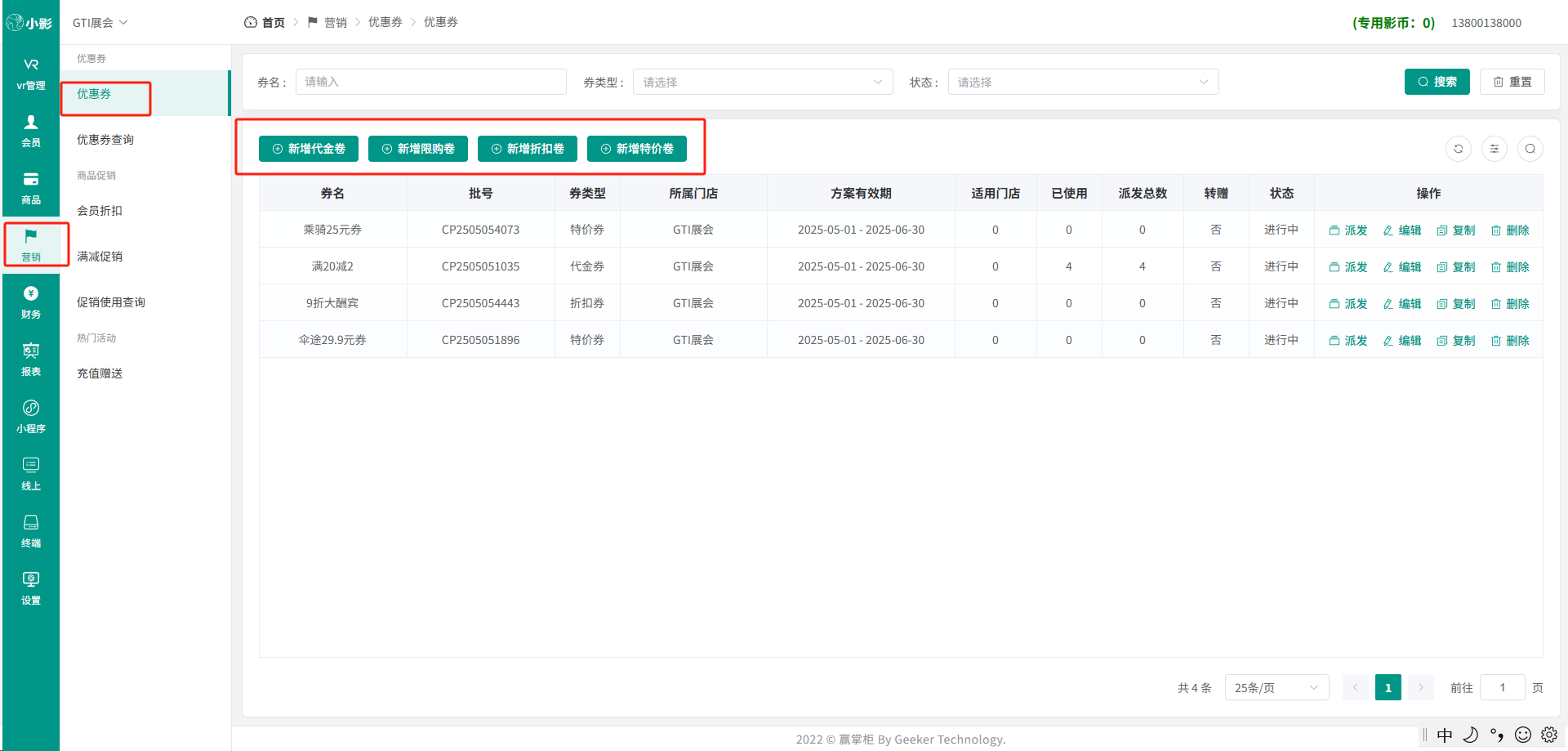Click 删除 for 乘骑25元券 row
This screenshot has height=751, width=1568.
point(1510,230)
